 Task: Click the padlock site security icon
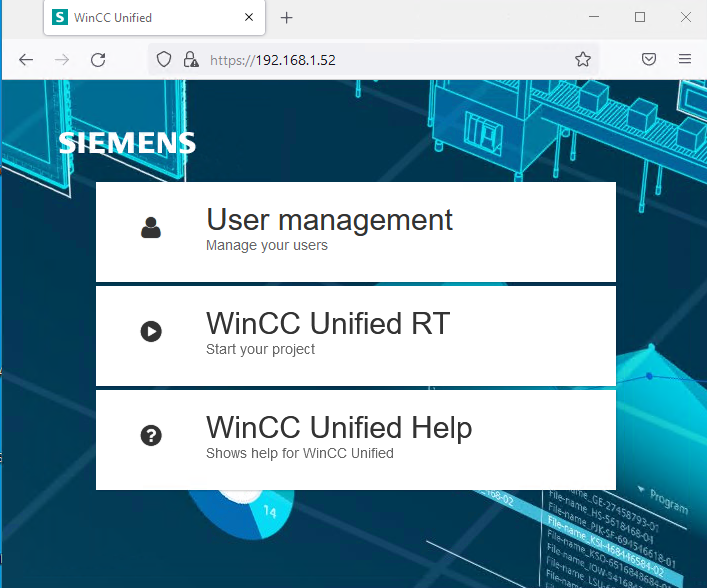click(190, 60)
